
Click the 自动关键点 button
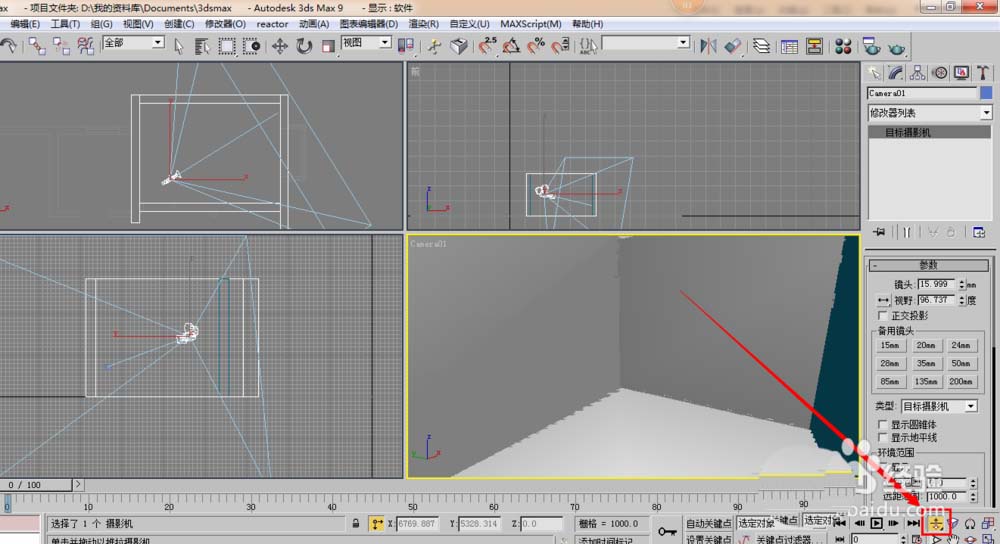point(708,523)
